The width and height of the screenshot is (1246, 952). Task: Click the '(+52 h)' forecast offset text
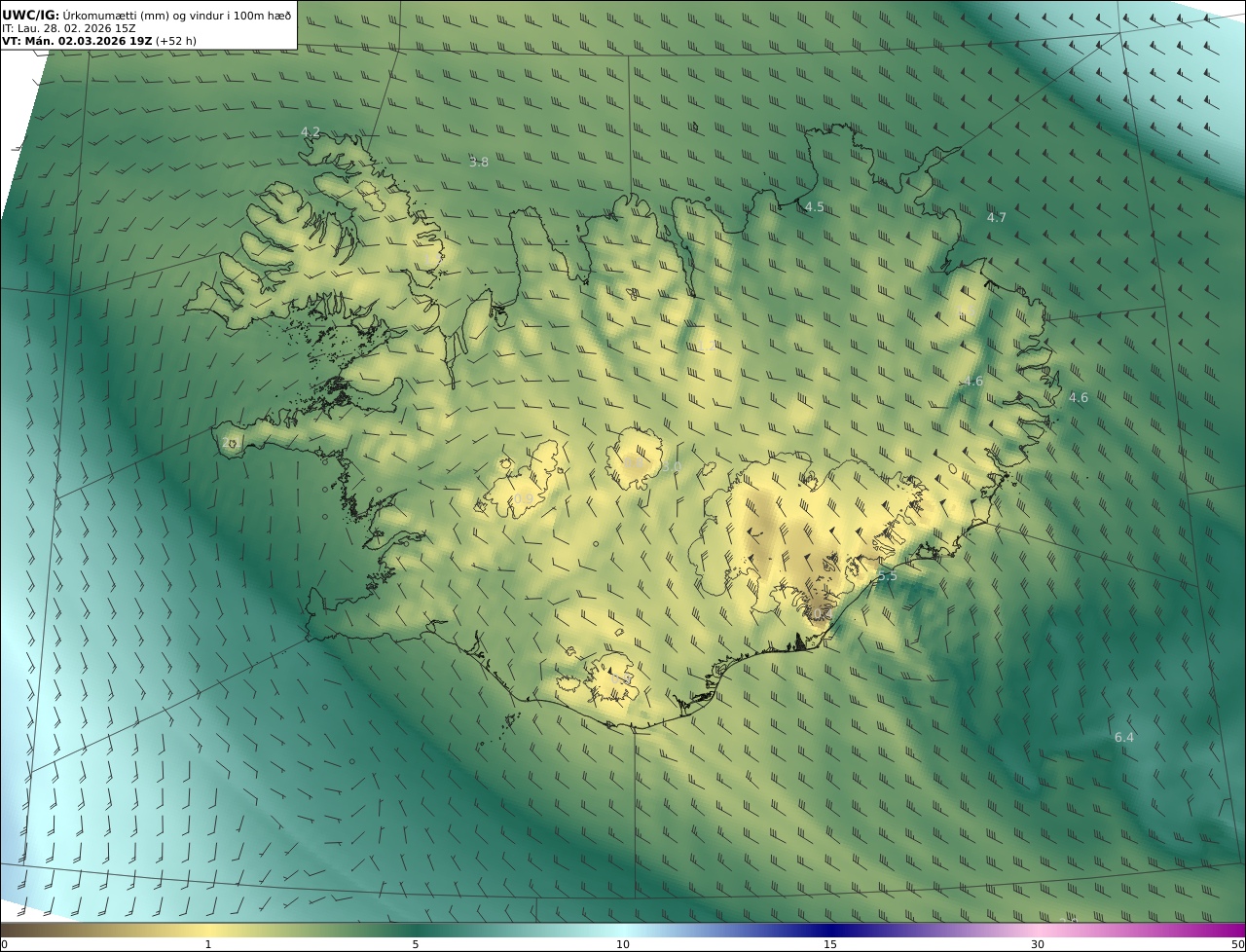click(176, 42)
